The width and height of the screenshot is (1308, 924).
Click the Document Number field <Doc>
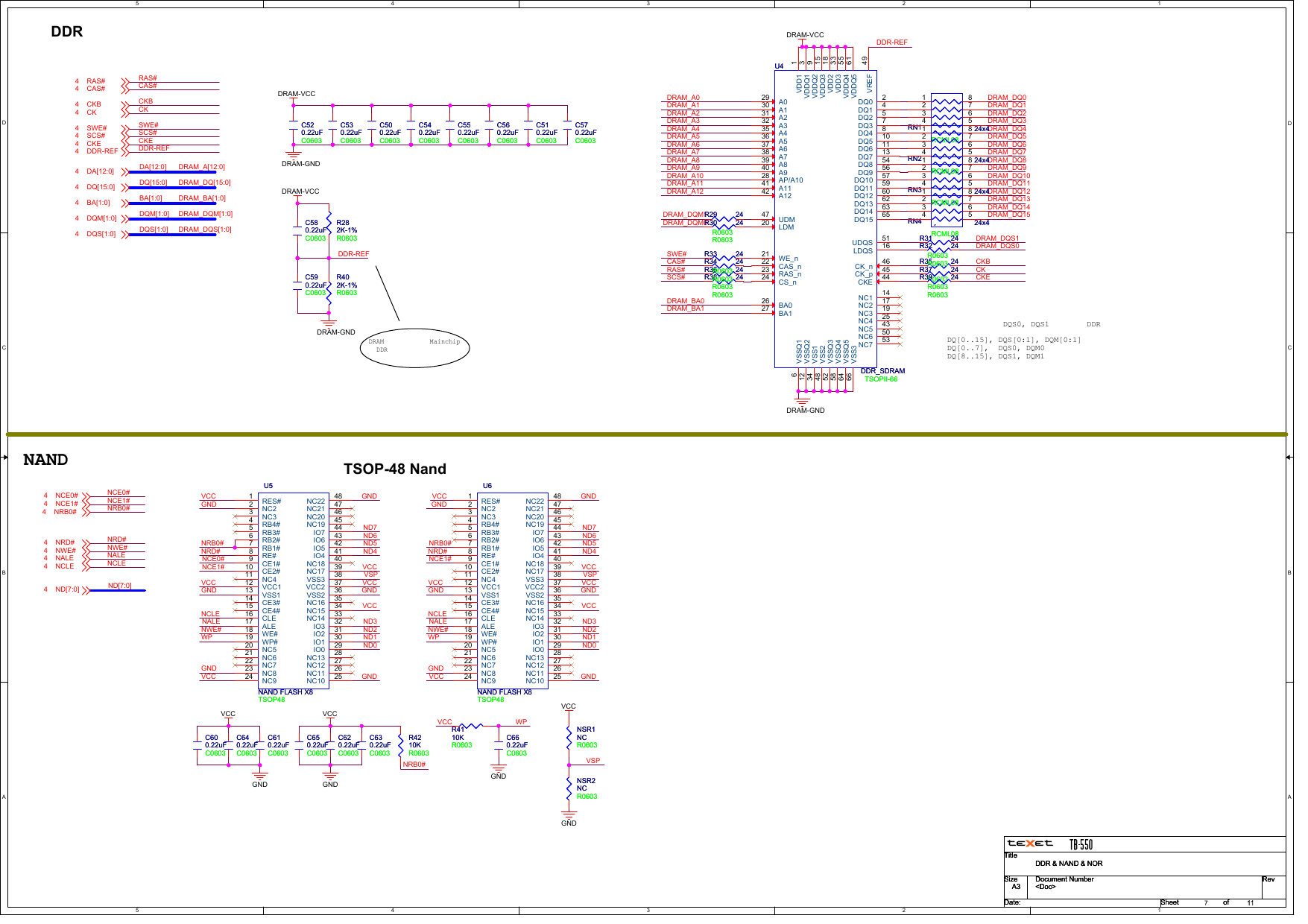pos(1046,887)
